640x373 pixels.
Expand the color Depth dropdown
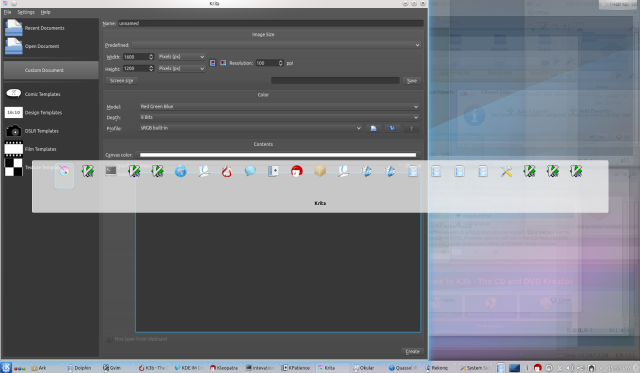279,117
